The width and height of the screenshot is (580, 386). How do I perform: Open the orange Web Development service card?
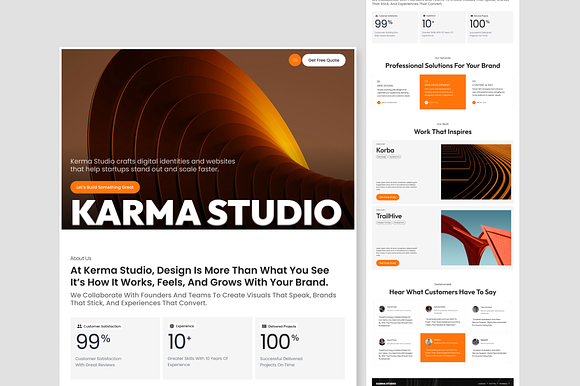point(443,92)
